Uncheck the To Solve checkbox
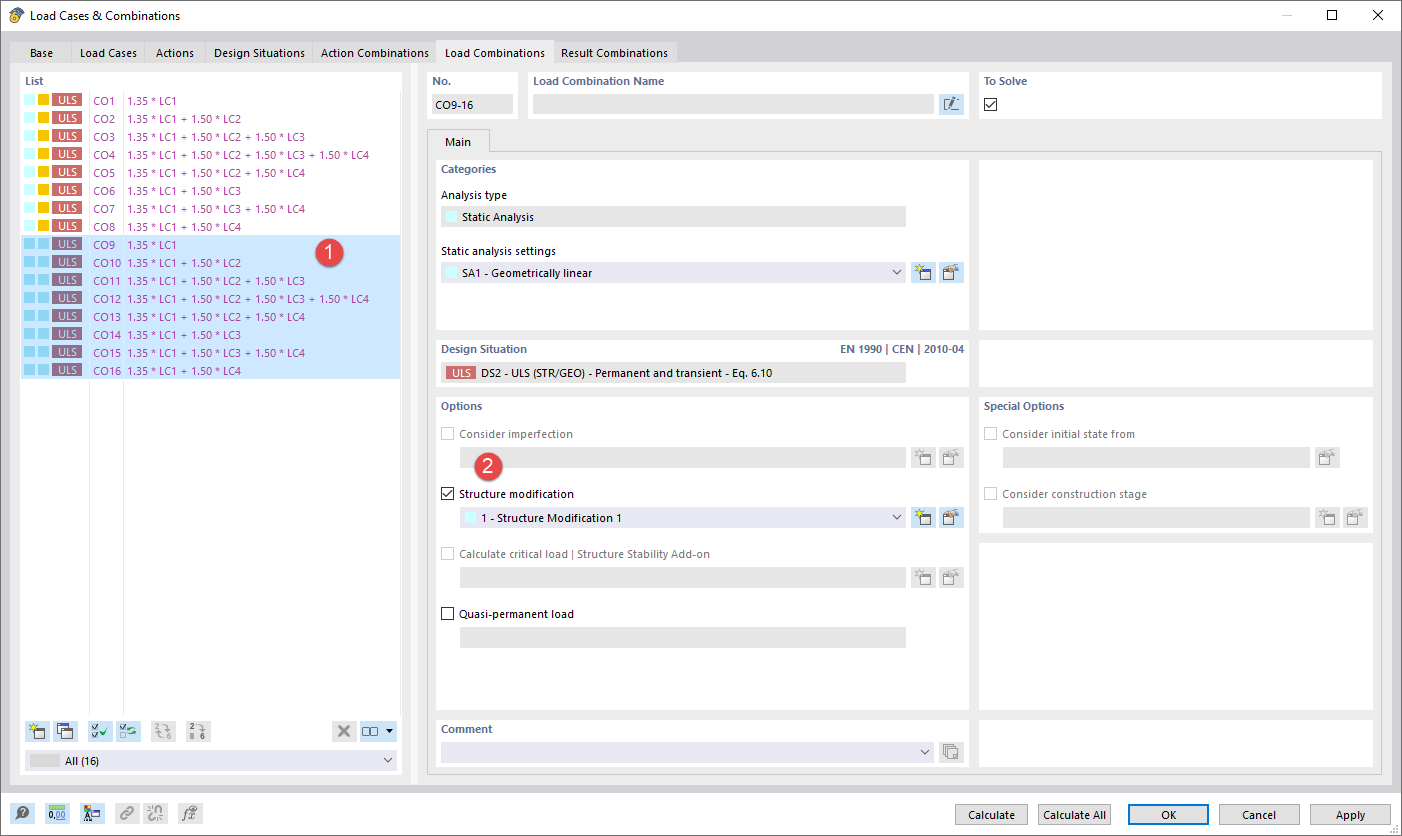 [991, 104]
